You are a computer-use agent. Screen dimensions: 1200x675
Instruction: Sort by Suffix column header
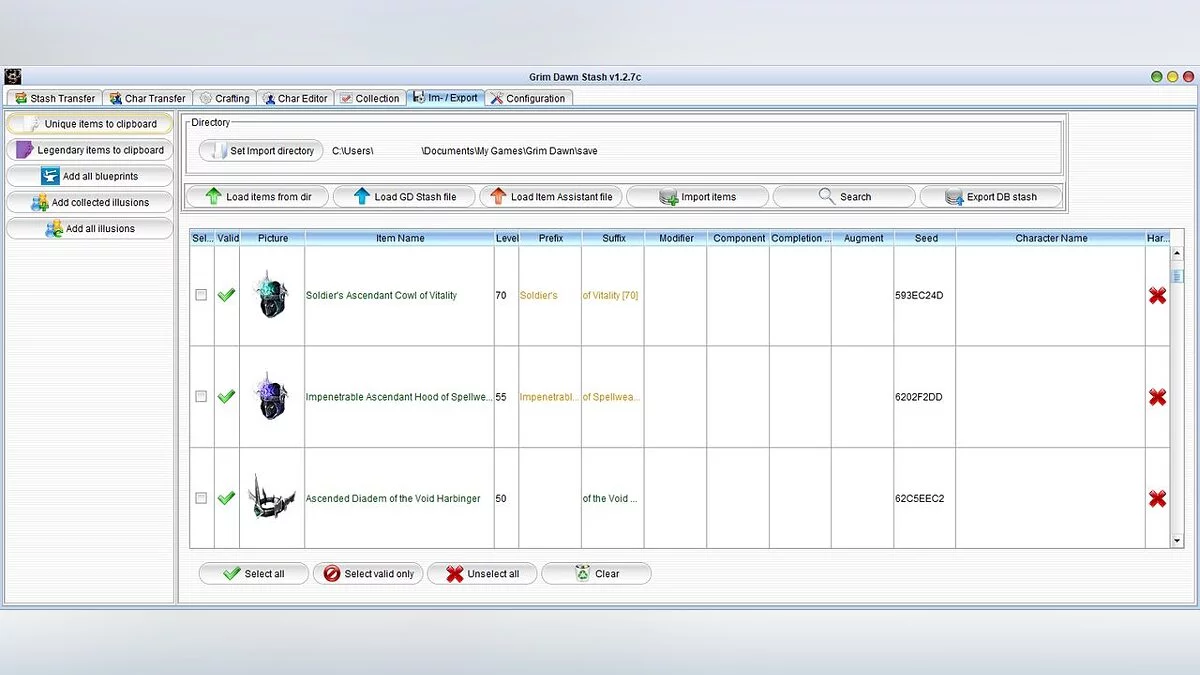[613, 238]
